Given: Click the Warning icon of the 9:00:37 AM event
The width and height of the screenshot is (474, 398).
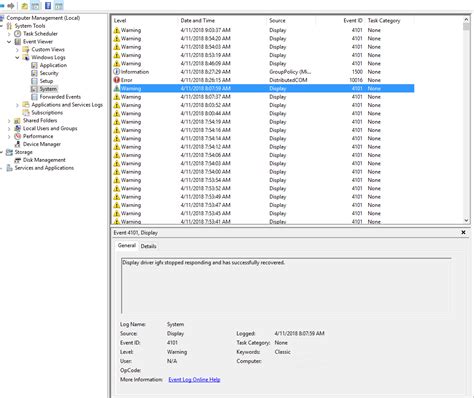Looking at the screenshot, I should (116, 30).
